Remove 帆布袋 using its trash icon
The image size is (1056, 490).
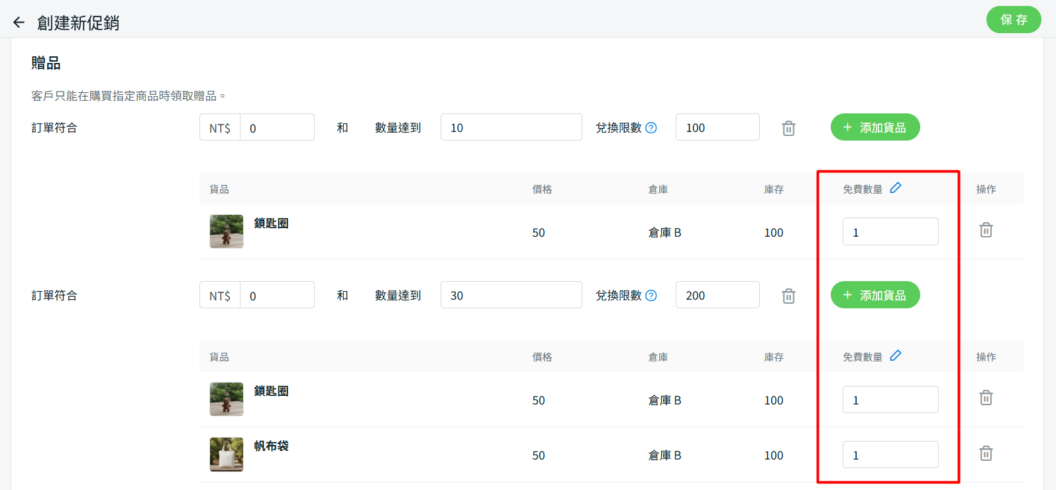[985, 453]
